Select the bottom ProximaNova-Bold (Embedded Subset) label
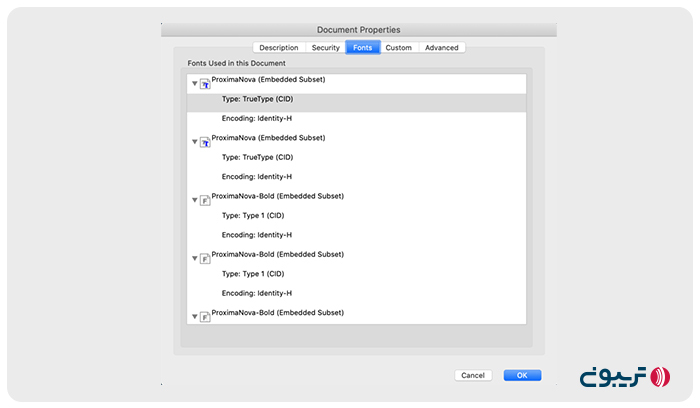This screenshot has width=700, height=408. [278, 312]
